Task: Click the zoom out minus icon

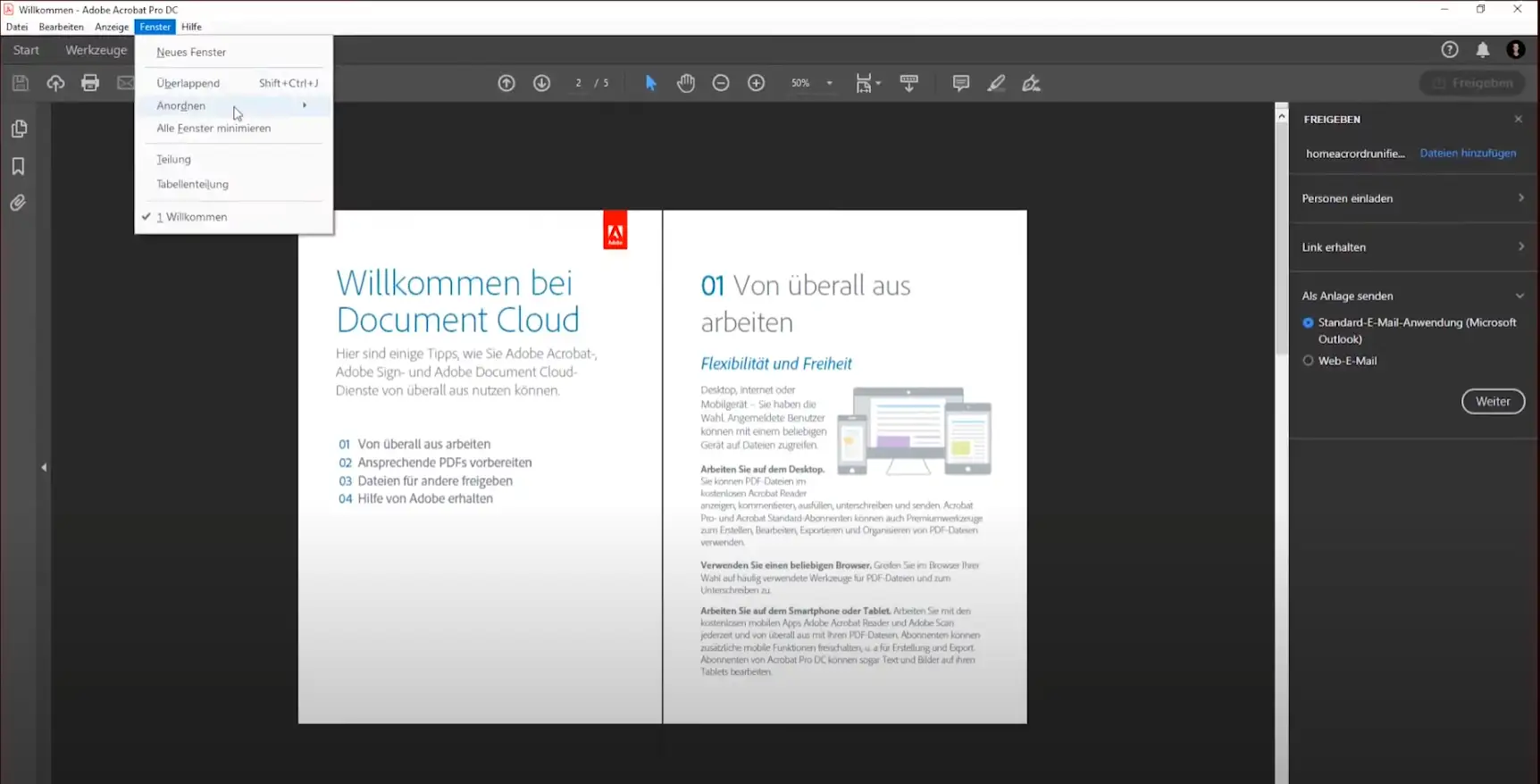Action: click(721, 83)
